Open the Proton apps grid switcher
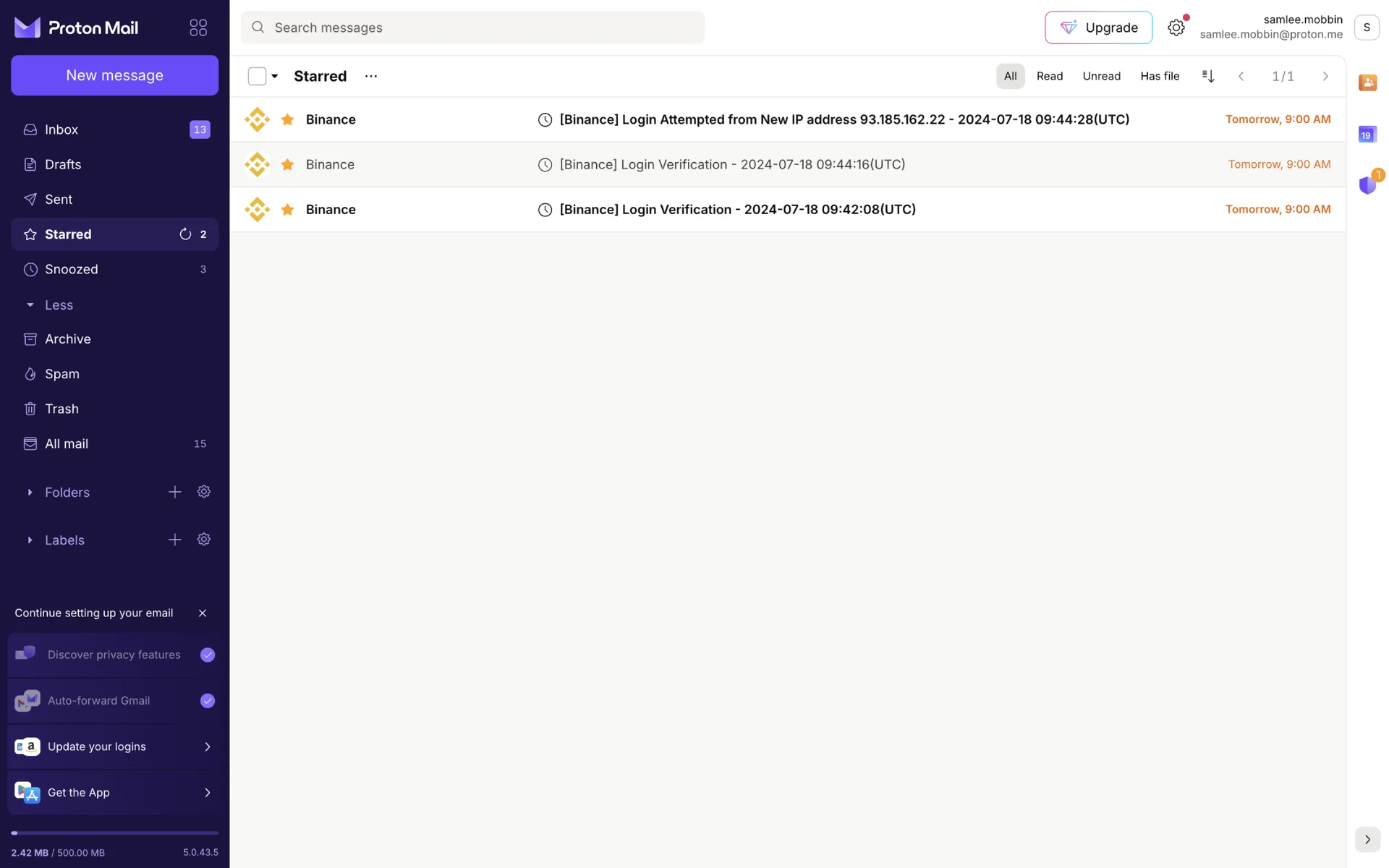This screenshot has width=1389, height=868. pyautogui.click(x=198, y=27)
